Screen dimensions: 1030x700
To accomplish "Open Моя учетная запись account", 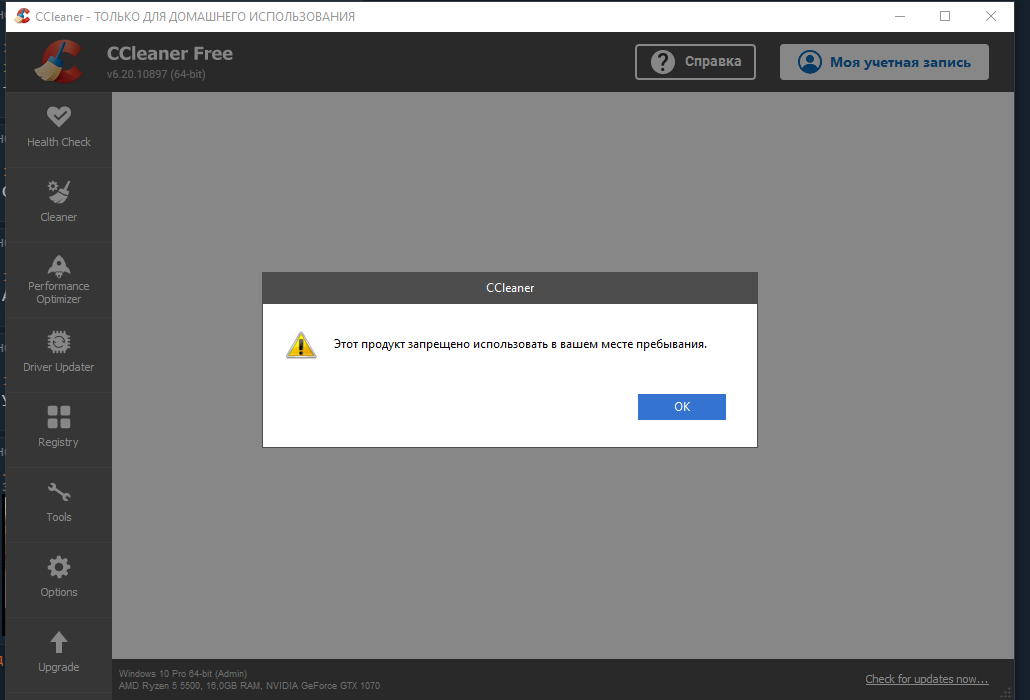I will tap(884, 62).
